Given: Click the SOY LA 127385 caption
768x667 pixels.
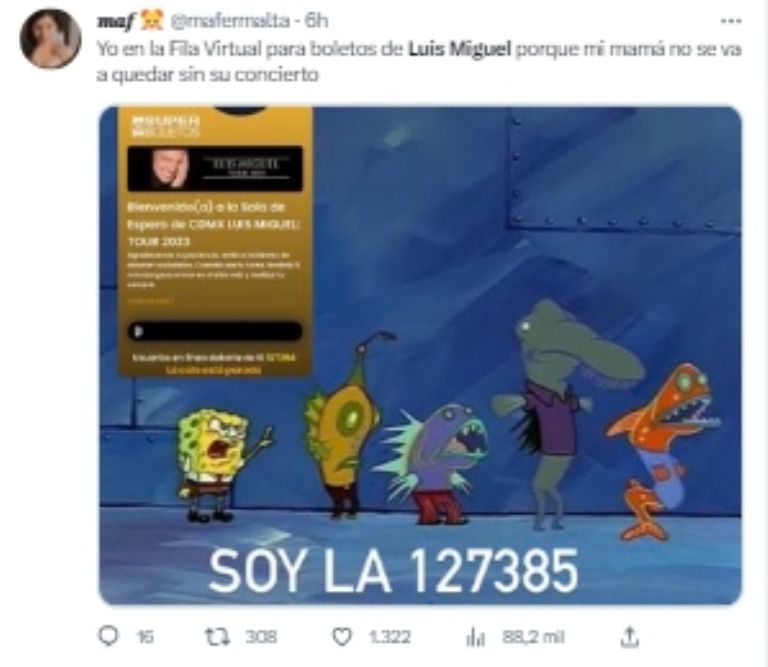Looking at the screenshot, I should click(x=393, y=571).
